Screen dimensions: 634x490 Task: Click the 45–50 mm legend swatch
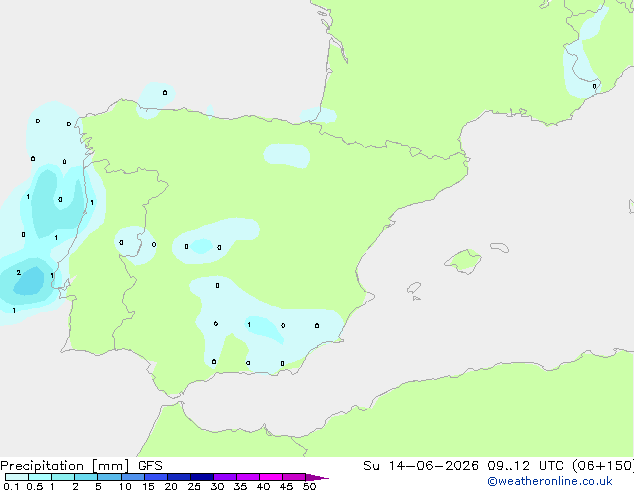[294, 477]
